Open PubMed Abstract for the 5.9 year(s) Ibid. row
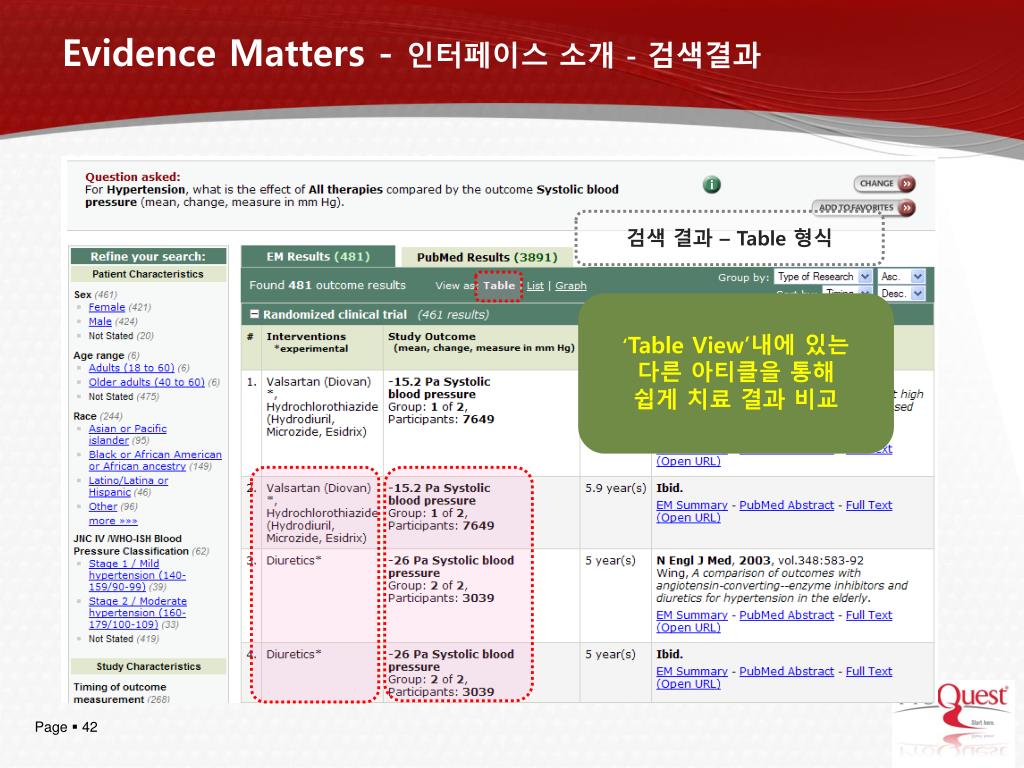The width and height of the screenshot is (1024, 768). pyautogui.click(x=786, y=505)
